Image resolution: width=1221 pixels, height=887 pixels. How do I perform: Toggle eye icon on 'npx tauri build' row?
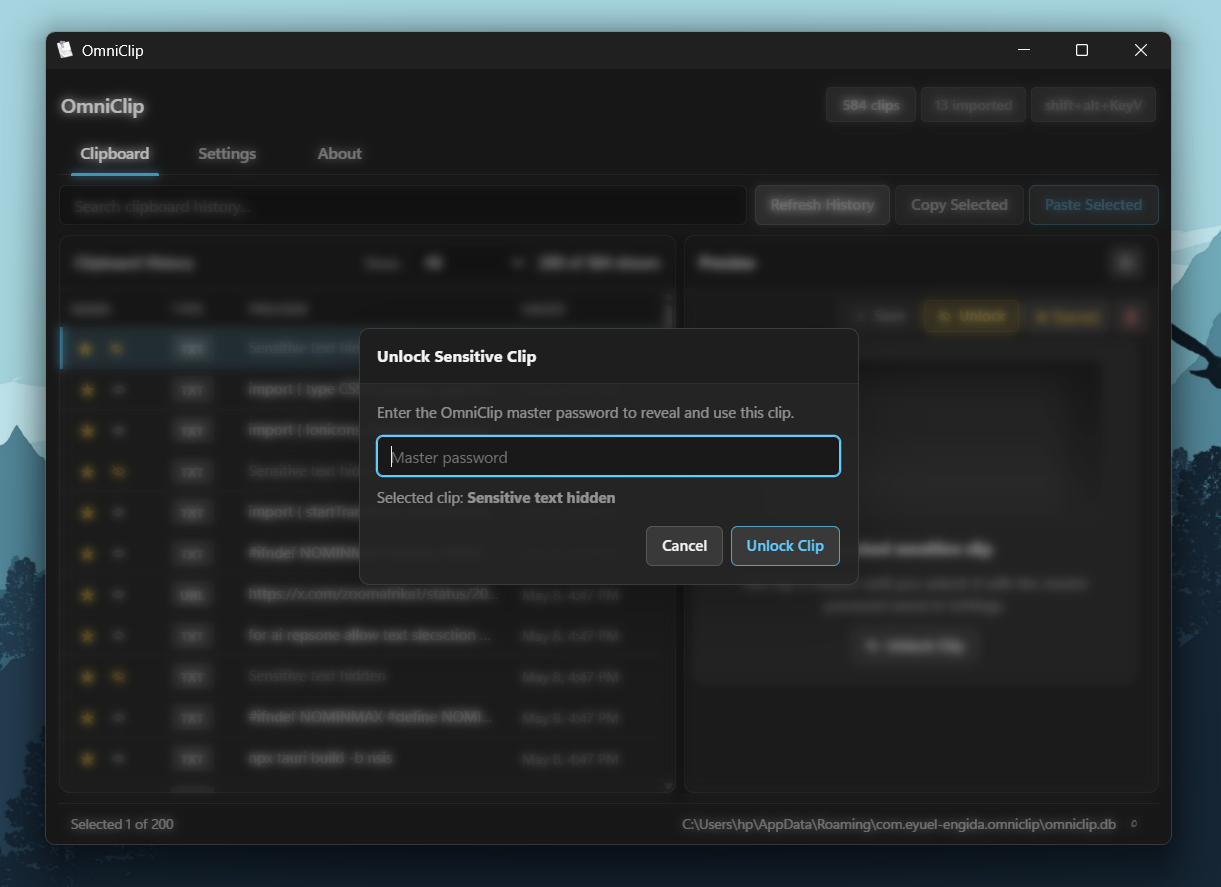point(118,758)
